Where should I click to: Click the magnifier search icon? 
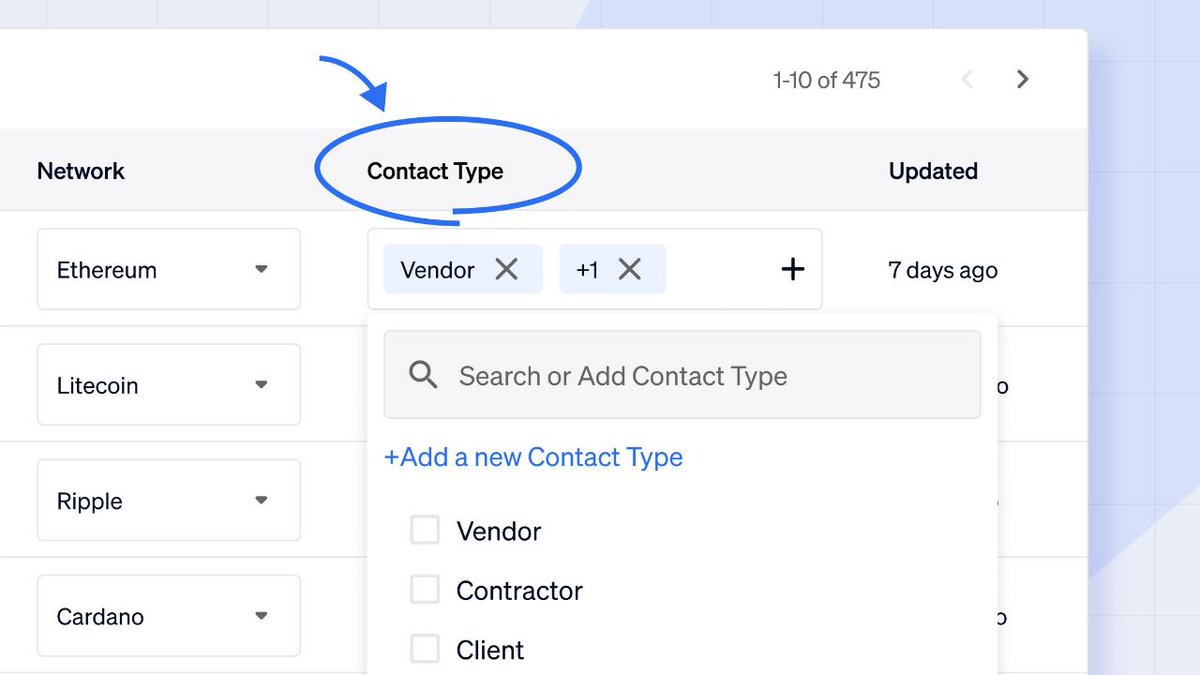(x=424, y=376)
